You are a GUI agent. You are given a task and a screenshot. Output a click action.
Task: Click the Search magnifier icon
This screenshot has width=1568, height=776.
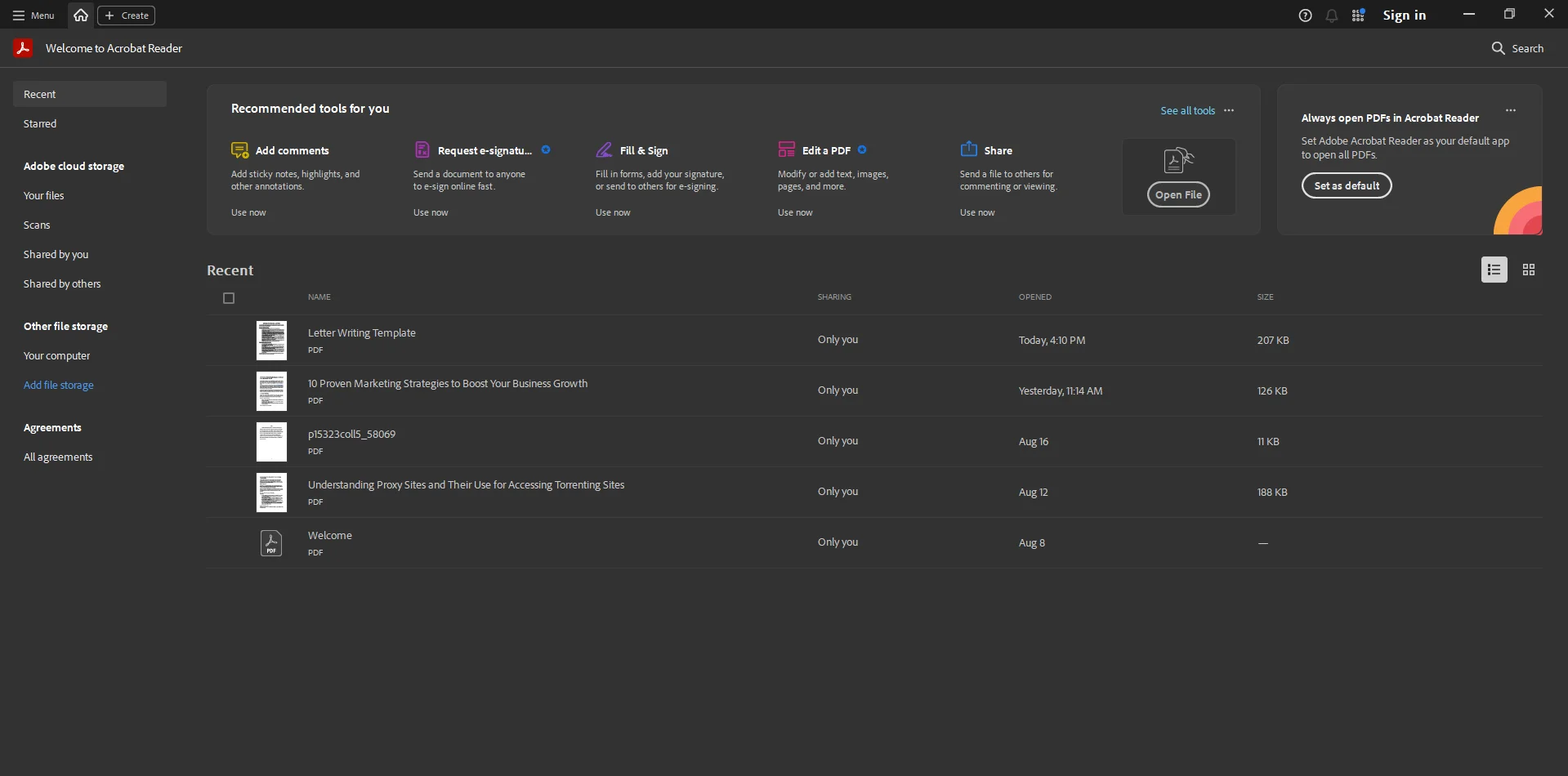pos(1498,48)
